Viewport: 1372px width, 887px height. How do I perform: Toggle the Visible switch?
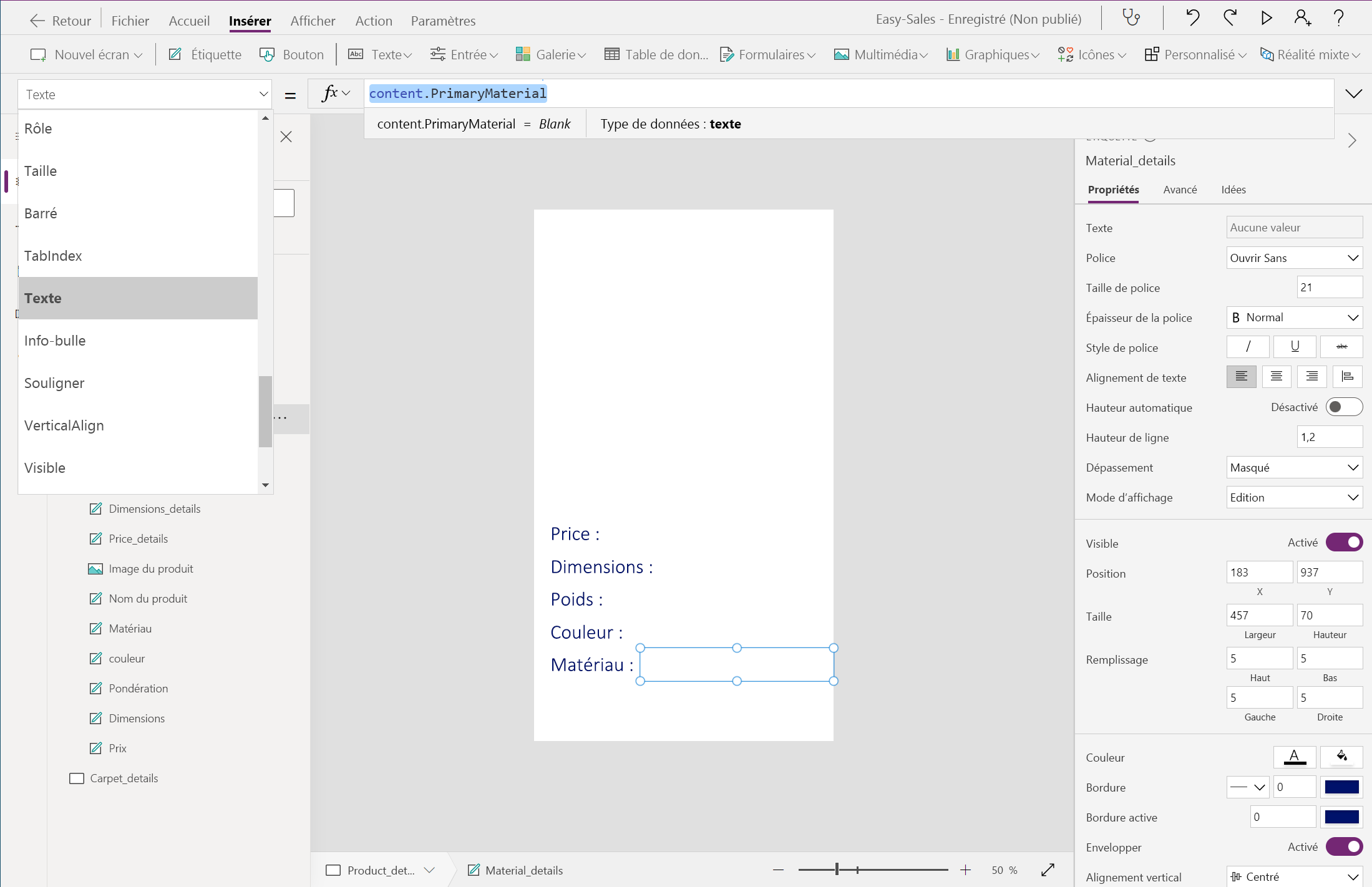1344,543
